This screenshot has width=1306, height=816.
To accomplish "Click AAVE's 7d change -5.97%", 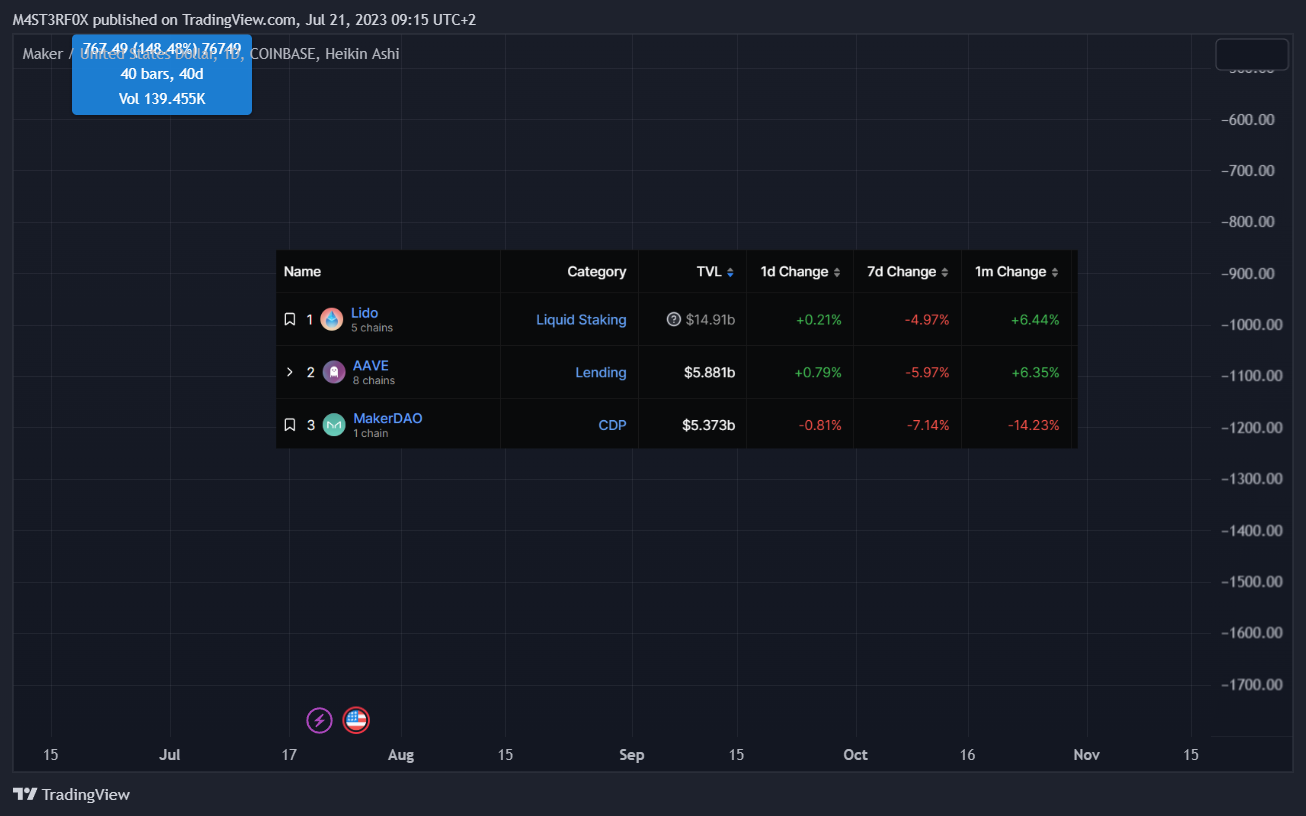I will click(927, 372).
